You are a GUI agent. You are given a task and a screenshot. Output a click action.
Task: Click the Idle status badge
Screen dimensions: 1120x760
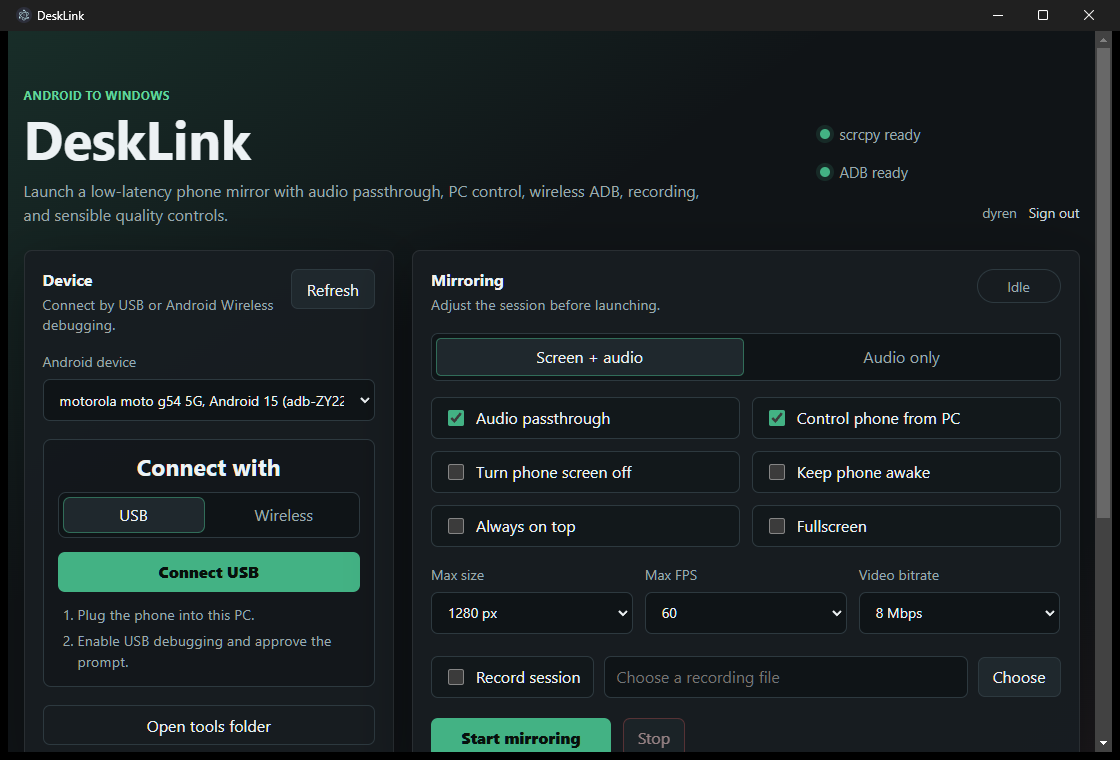(1019, 286)
